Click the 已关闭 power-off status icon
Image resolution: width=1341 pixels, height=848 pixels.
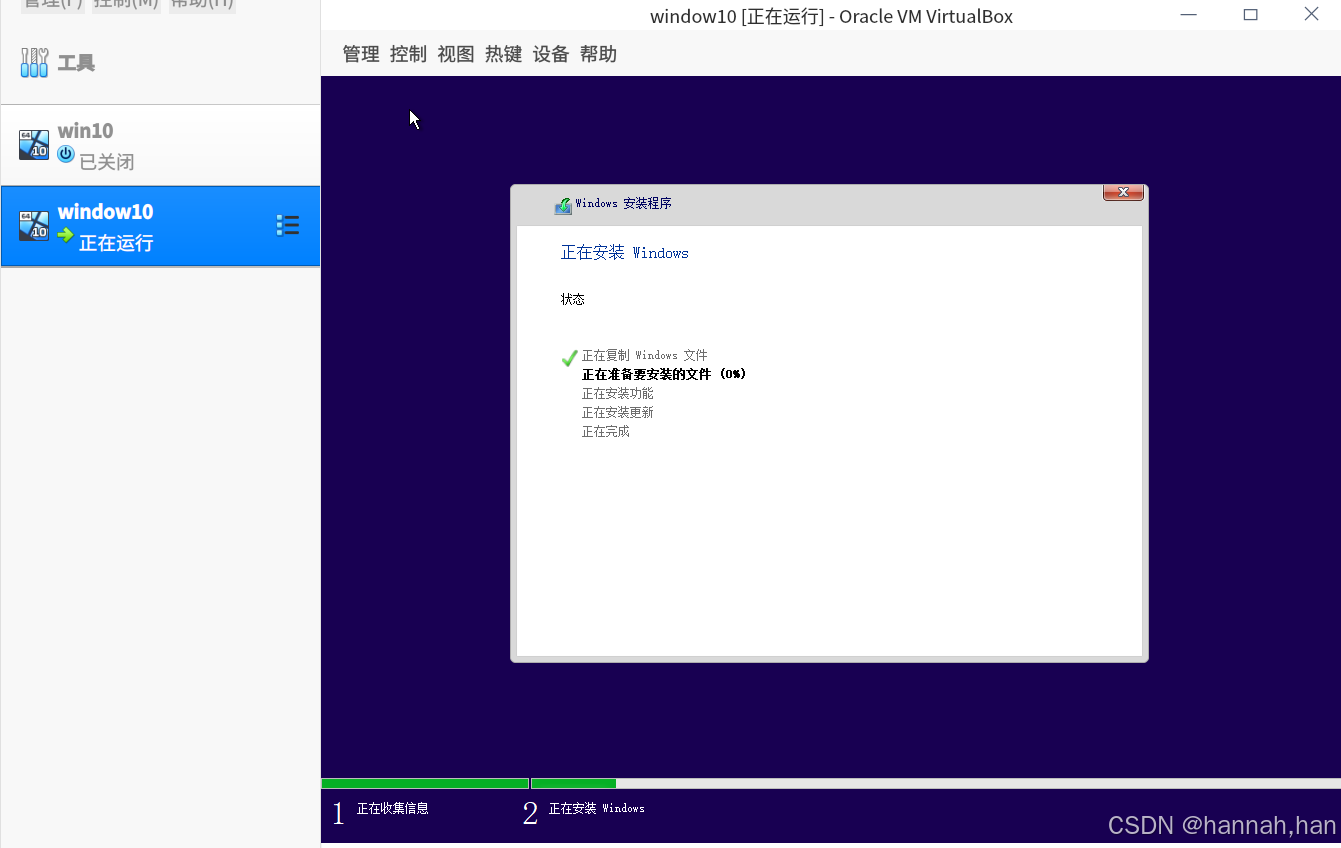(x=66, y=154)
